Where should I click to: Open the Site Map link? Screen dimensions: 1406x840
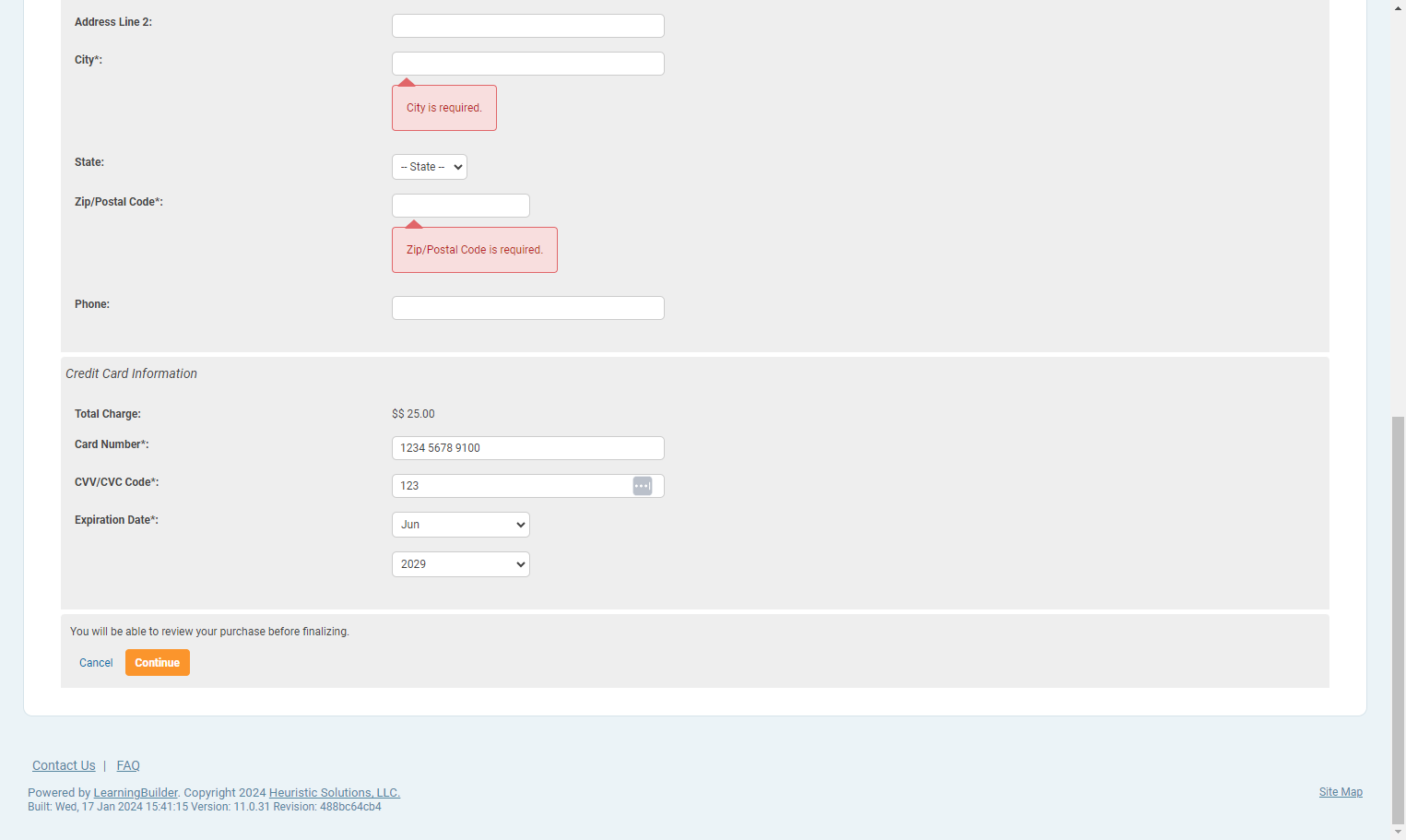(1341, 792)
